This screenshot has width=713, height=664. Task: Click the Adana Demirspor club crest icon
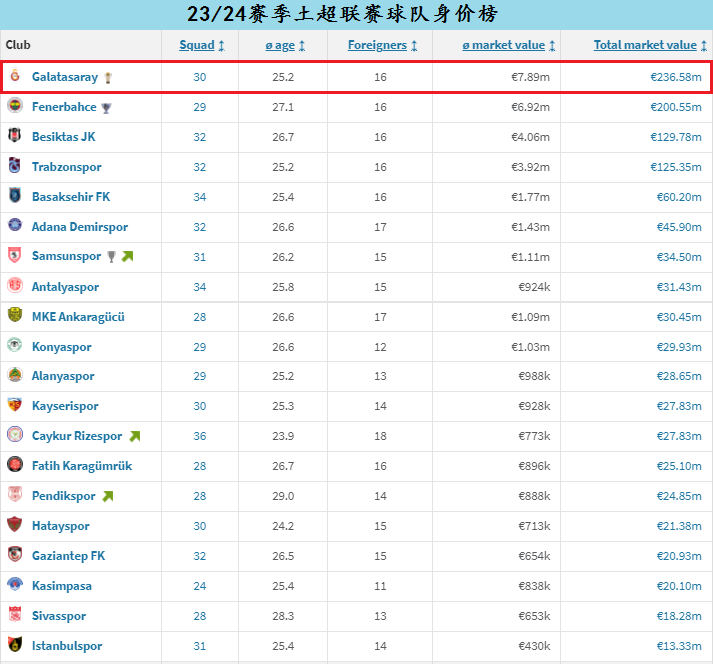pos(15,225)
